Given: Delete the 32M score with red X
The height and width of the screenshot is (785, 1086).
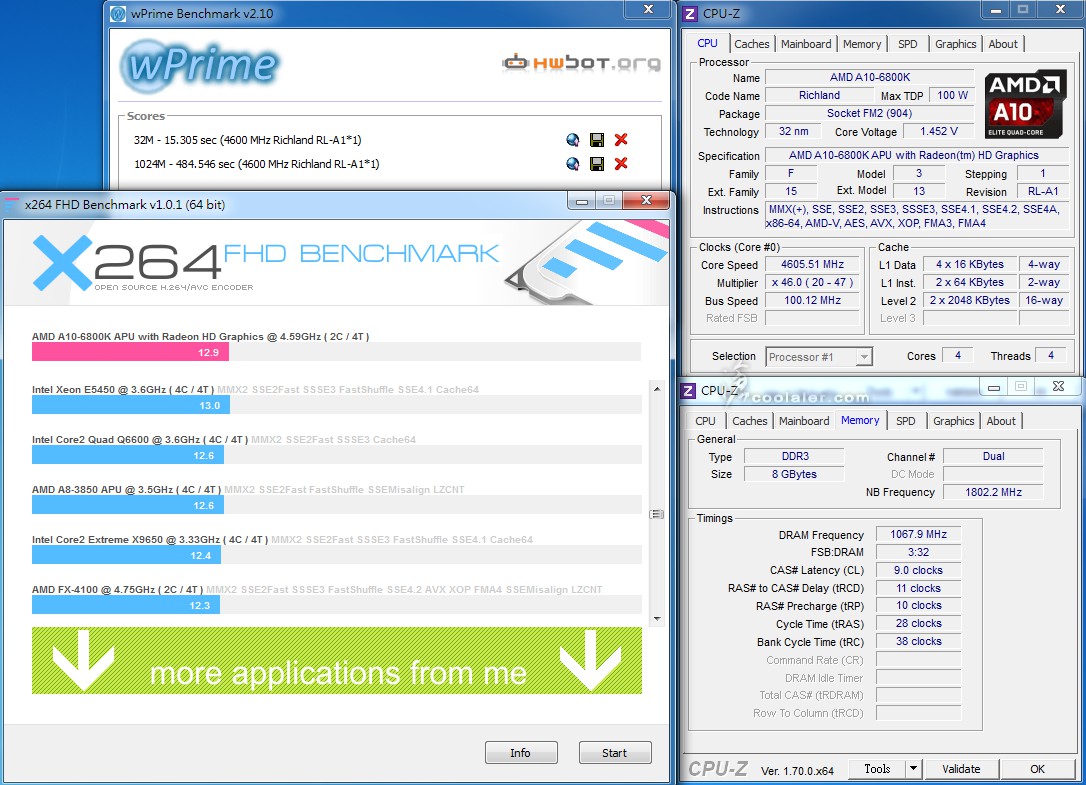Looking at the screenshot, I should point(621,140).
